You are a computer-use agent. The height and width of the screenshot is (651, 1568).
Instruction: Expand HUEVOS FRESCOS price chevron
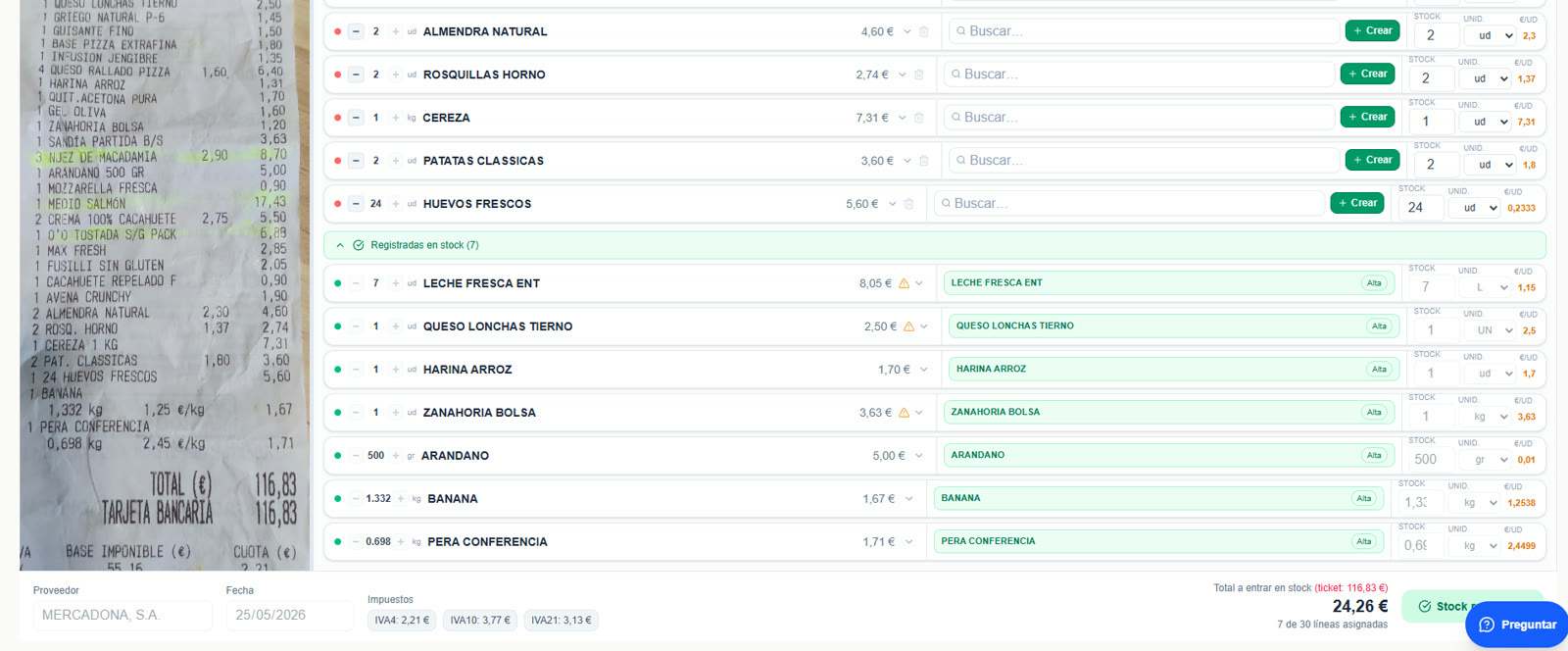point(893,204)
